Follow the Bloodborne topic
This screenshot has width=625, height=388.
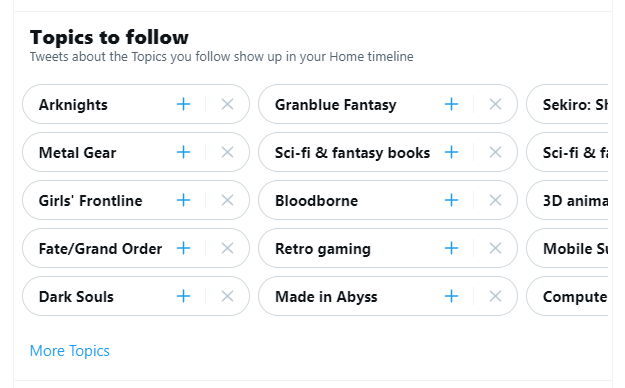point(451,200)
